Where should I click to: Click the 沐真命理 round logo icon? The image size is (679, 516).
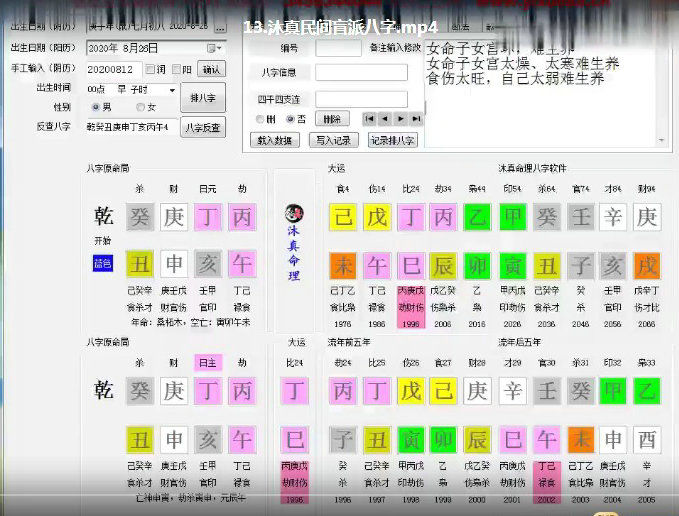294,213
